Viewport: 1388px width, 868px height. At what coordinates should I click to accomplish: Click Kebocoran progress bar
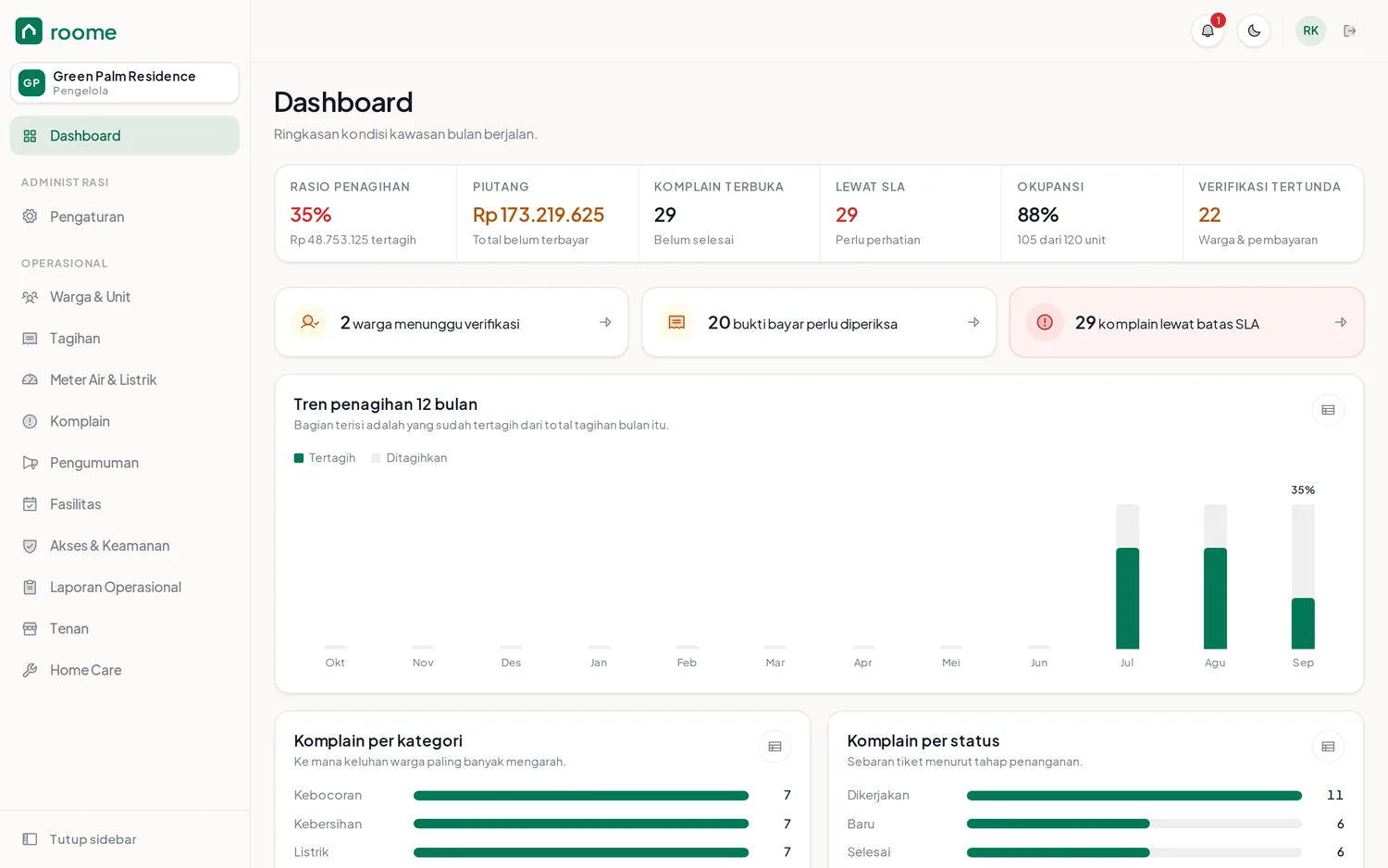[581, 796]
